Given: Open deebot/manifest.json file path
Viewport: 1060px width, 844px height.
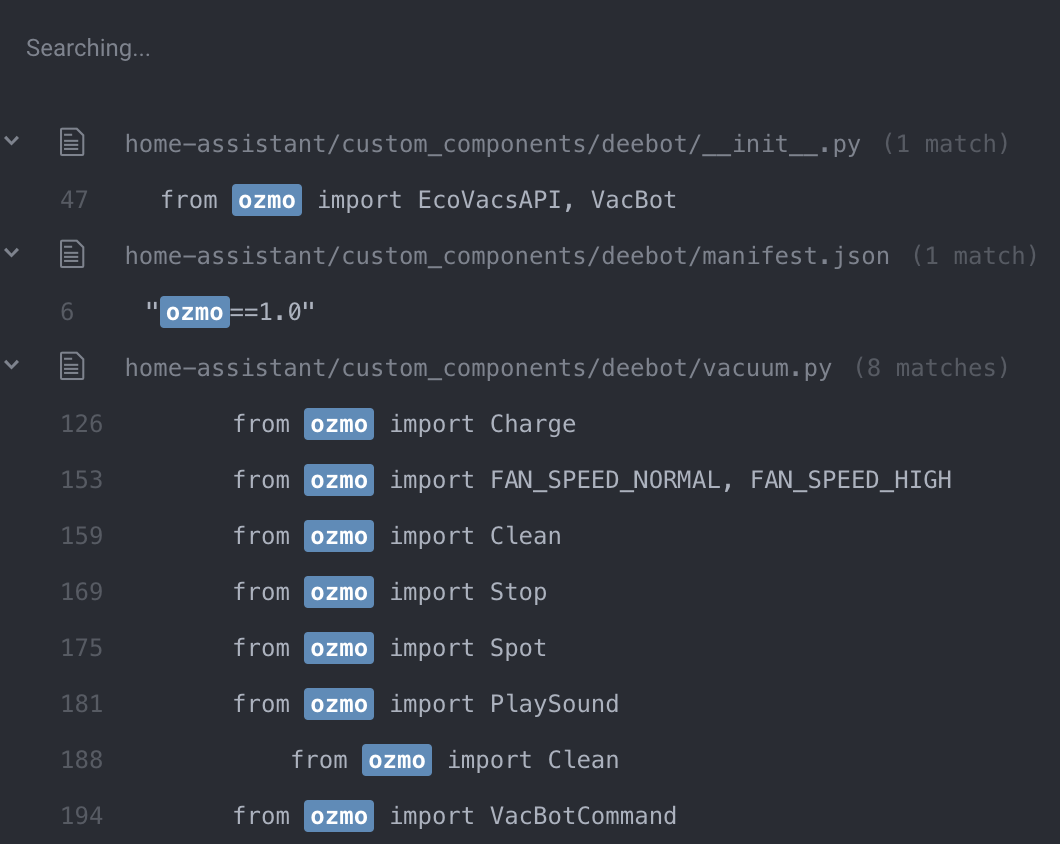Looking at the screenshot, I should (x=506, y=256).
